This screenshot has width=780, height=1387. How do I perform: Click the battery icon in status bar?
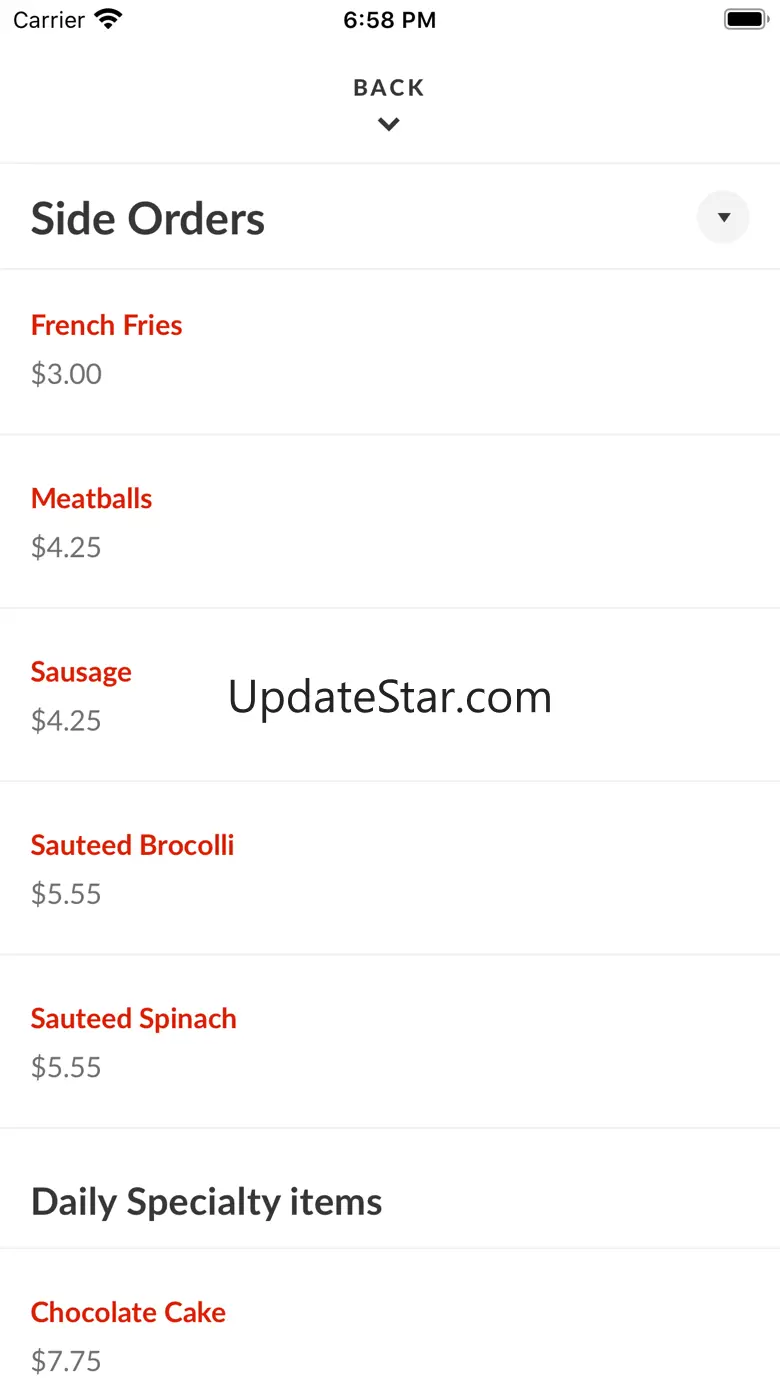[745, 19]
